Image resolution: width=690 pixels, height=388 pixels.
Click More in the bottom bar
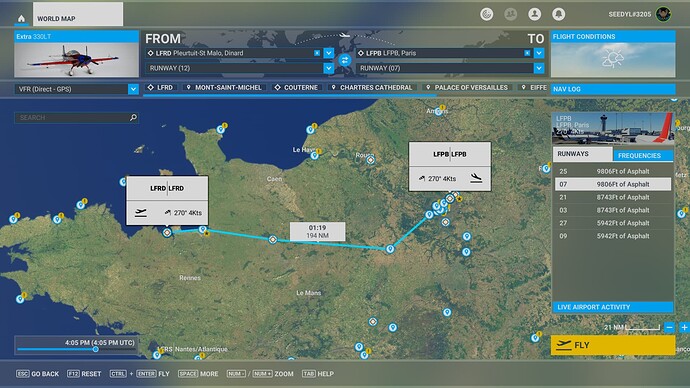(x=198, y=373)
